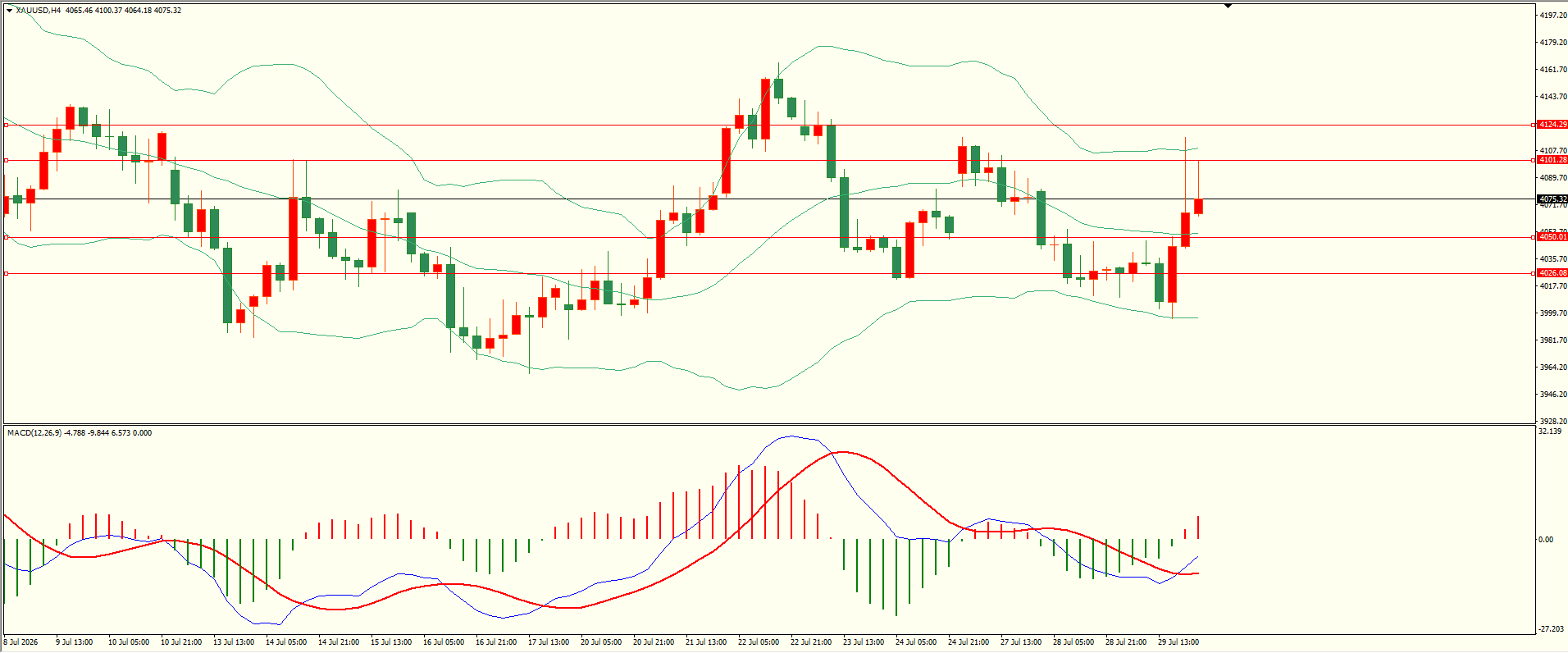Click the 22 Jul 05:00 time axis label
The image size is (1568, 653).
759,642
